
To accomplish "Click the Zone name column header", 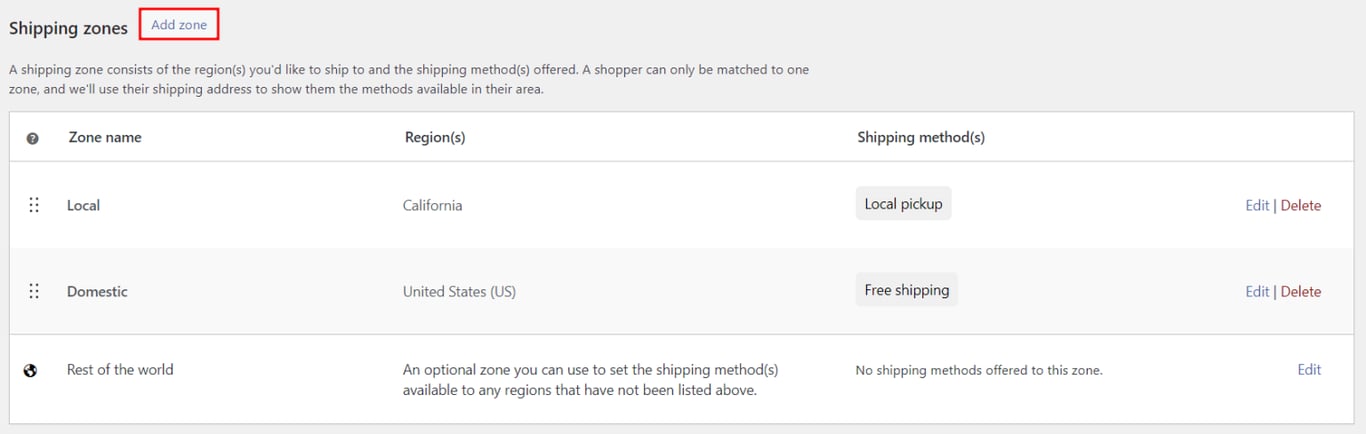I will pyautogui.click(x=105, y=137).
